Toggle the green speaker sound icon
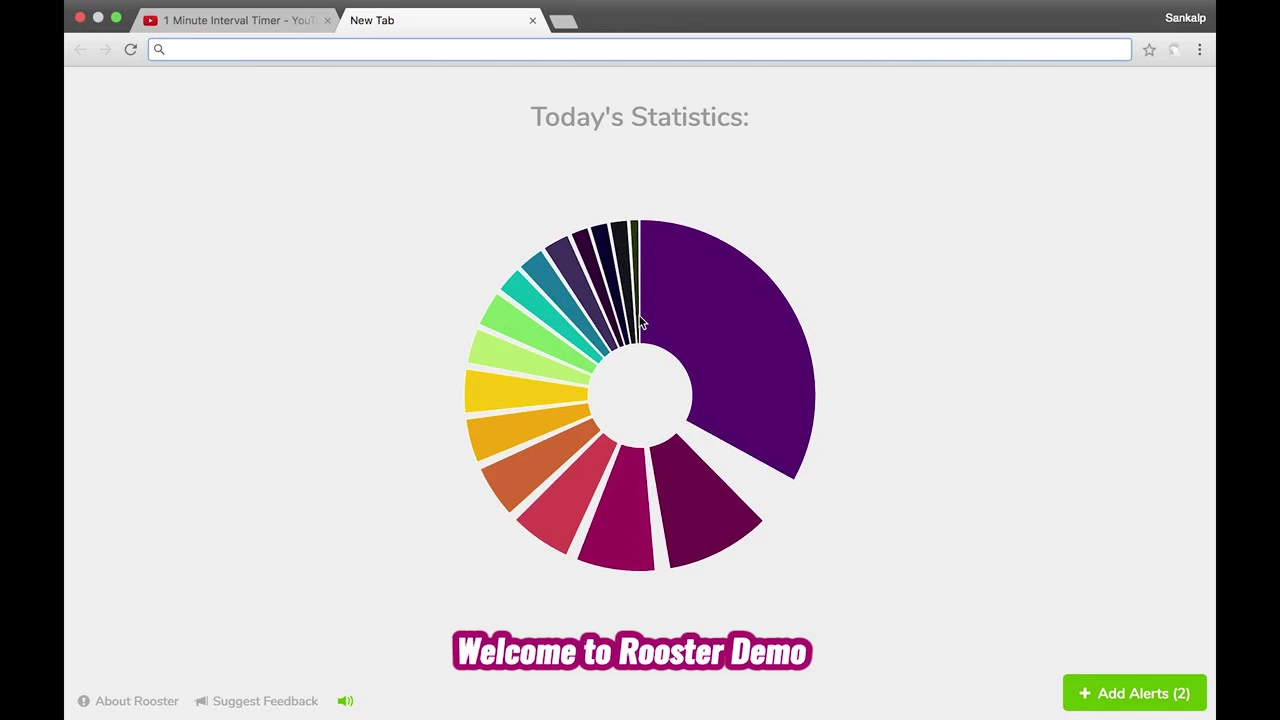1280x720 pixels. [345, 701]
